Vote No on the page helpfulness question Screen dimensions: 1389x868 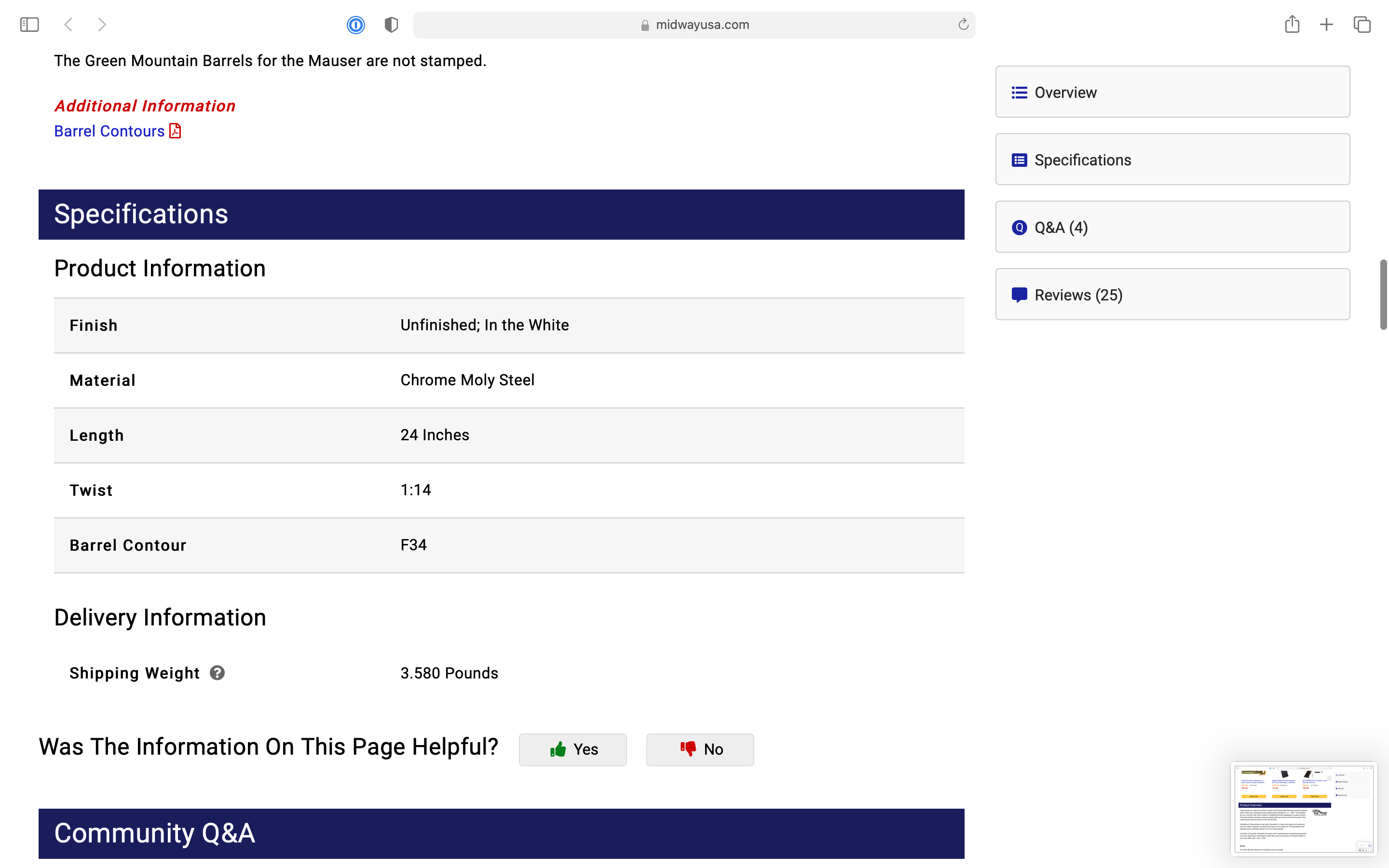click(700, 749)
